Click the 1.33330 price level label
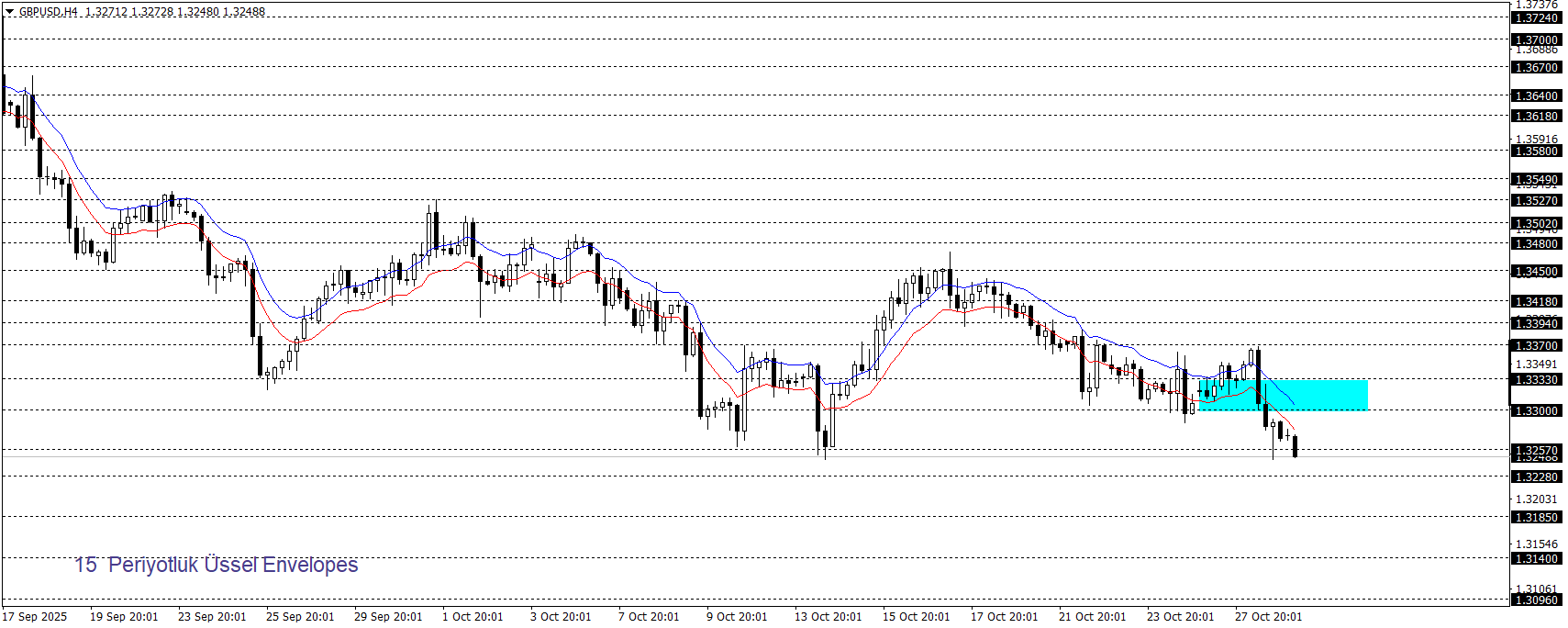 1536,380
